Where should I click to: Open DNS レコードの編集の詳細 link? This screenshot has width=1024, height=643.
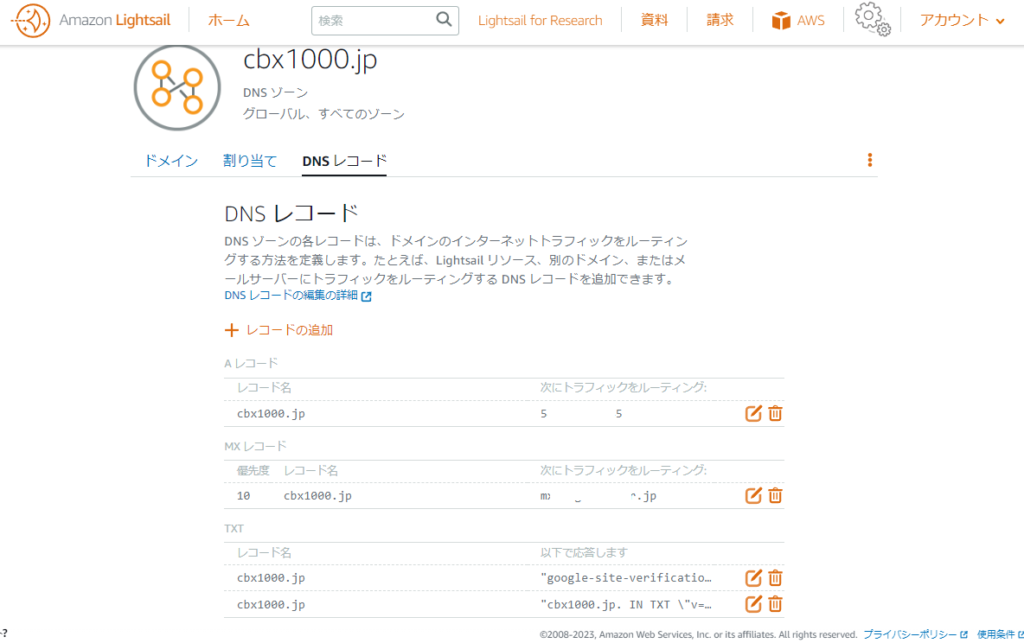click(x=291, y=296)
